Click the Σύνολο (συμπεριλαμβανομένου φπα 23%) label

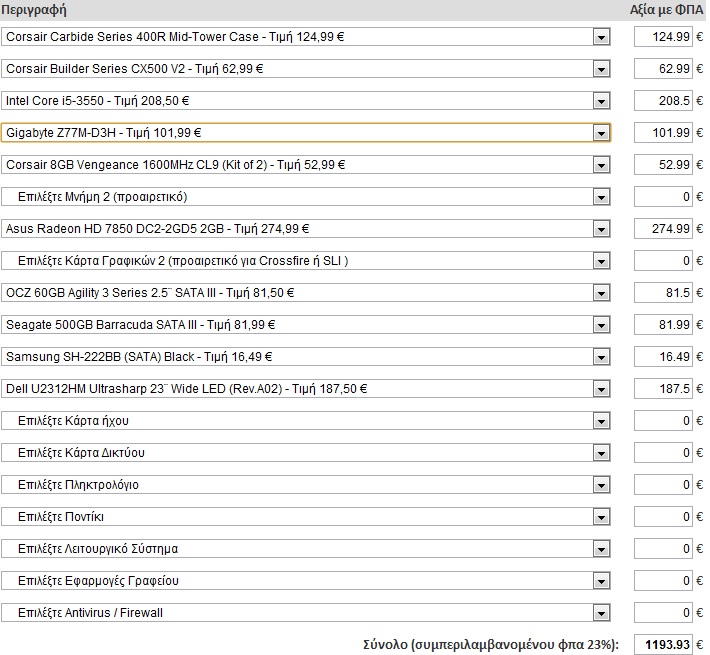coord(491,645)
